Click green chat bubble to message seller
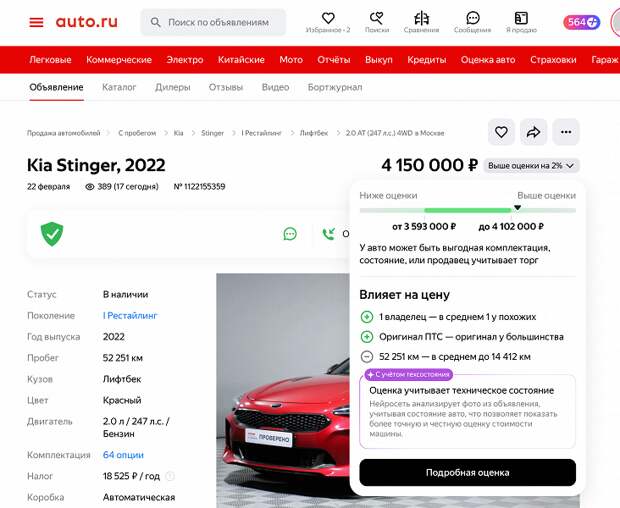 290,234
